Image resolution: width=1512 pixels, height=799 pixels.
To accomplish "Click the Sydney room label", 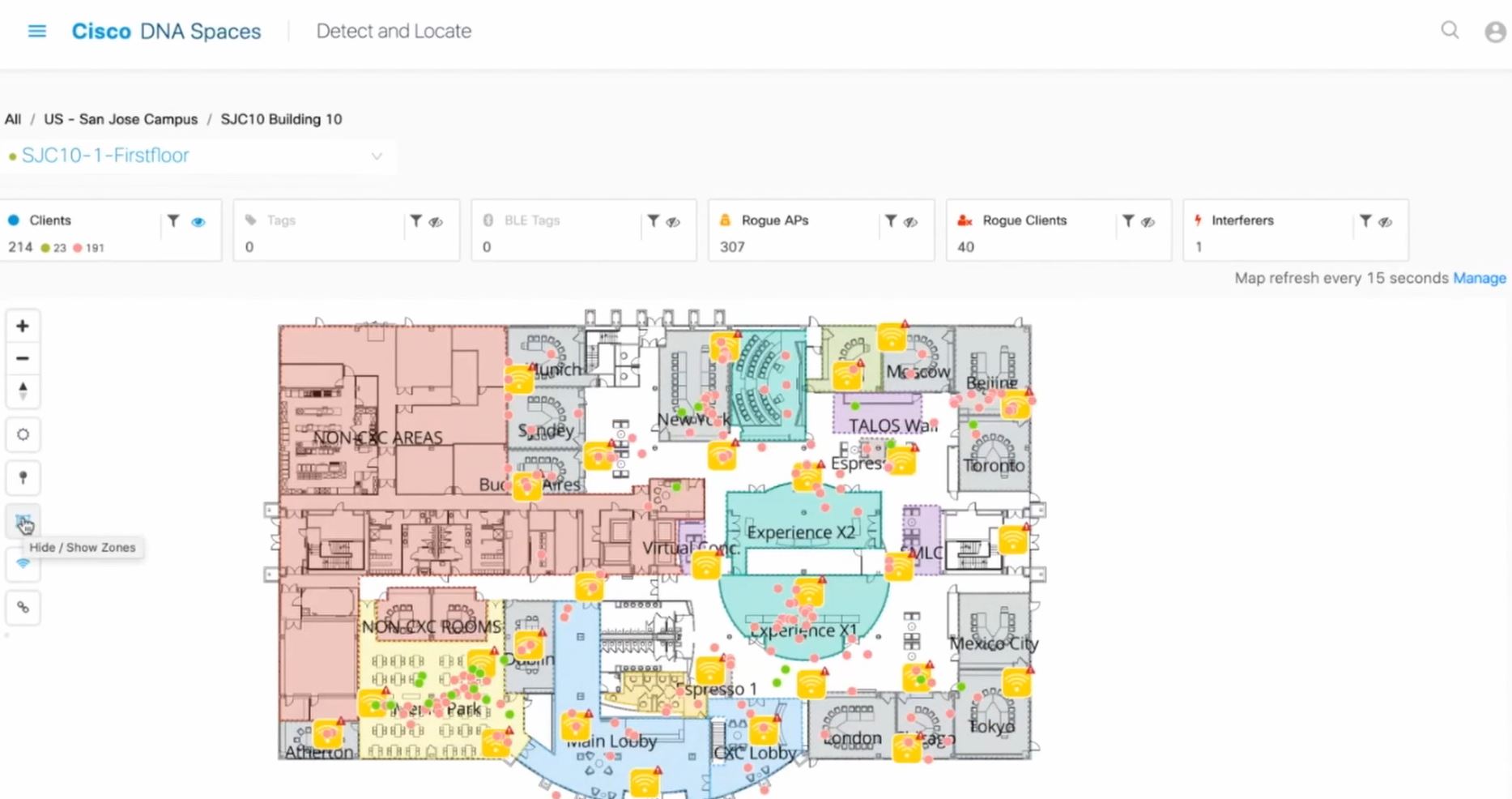I will tap(546, 431).
